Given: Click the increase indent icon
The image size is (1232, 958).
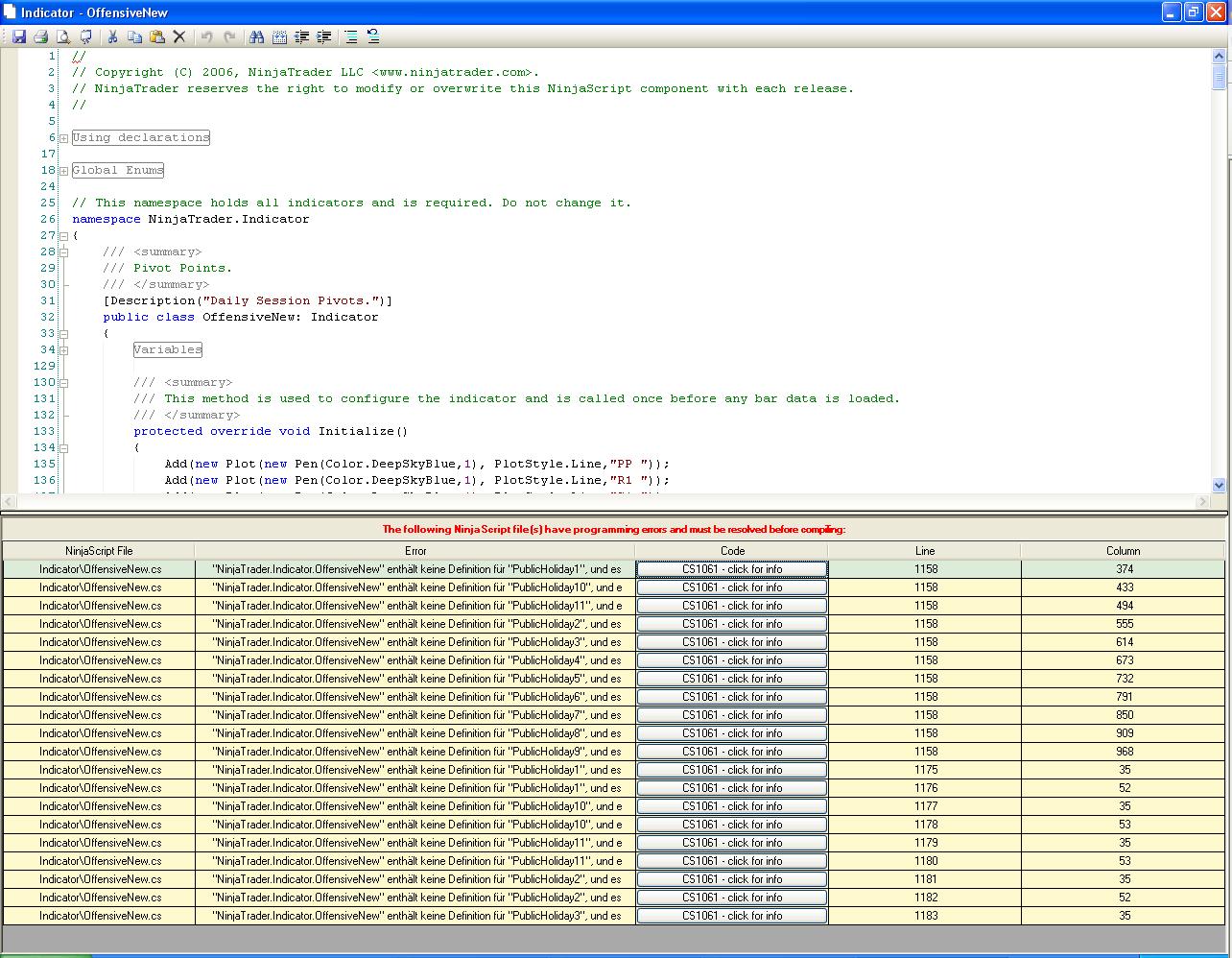Looking at the screenshot, I should click(324, 36).
